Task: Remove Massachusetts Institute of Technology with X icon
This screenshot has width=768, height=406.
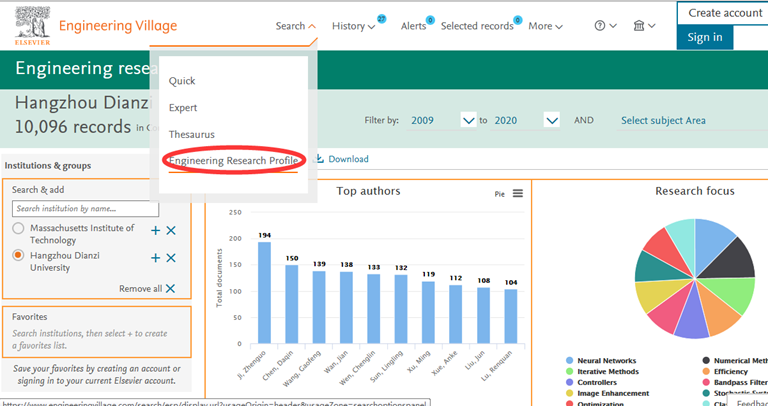Action: [171, 231]
